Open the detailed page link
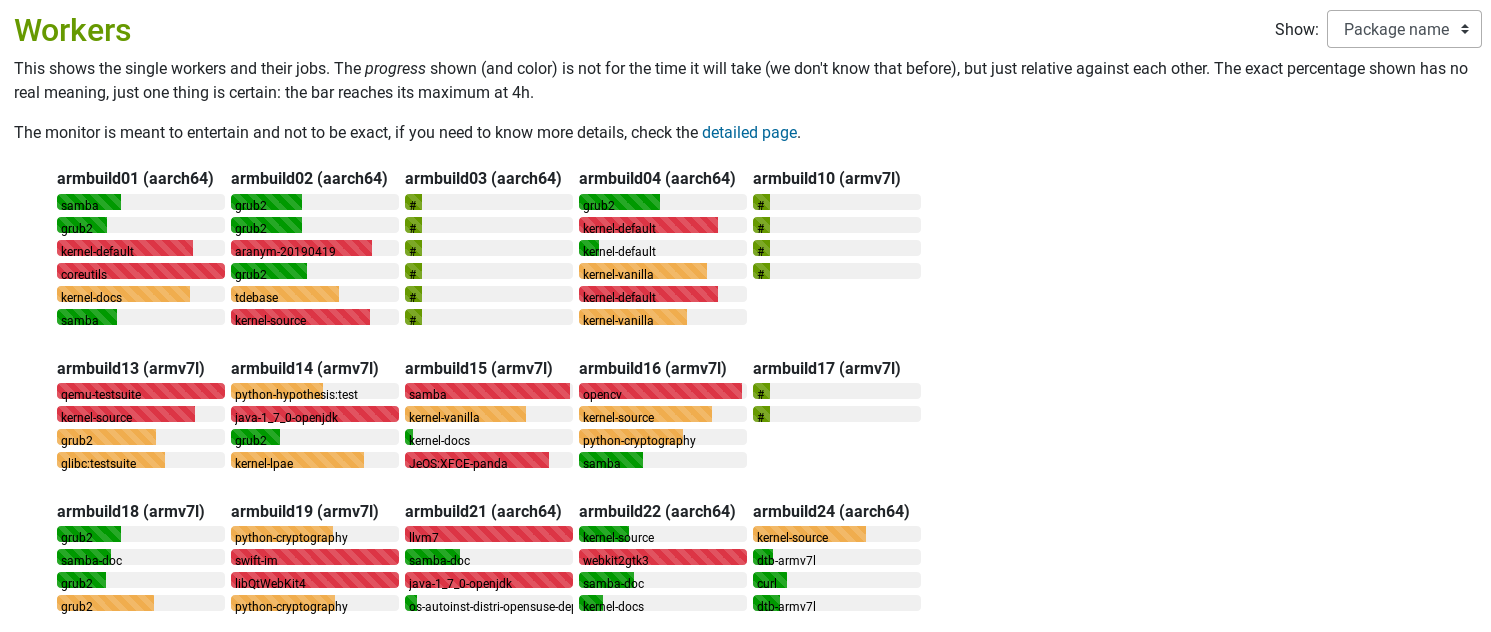 pos(749,132)
